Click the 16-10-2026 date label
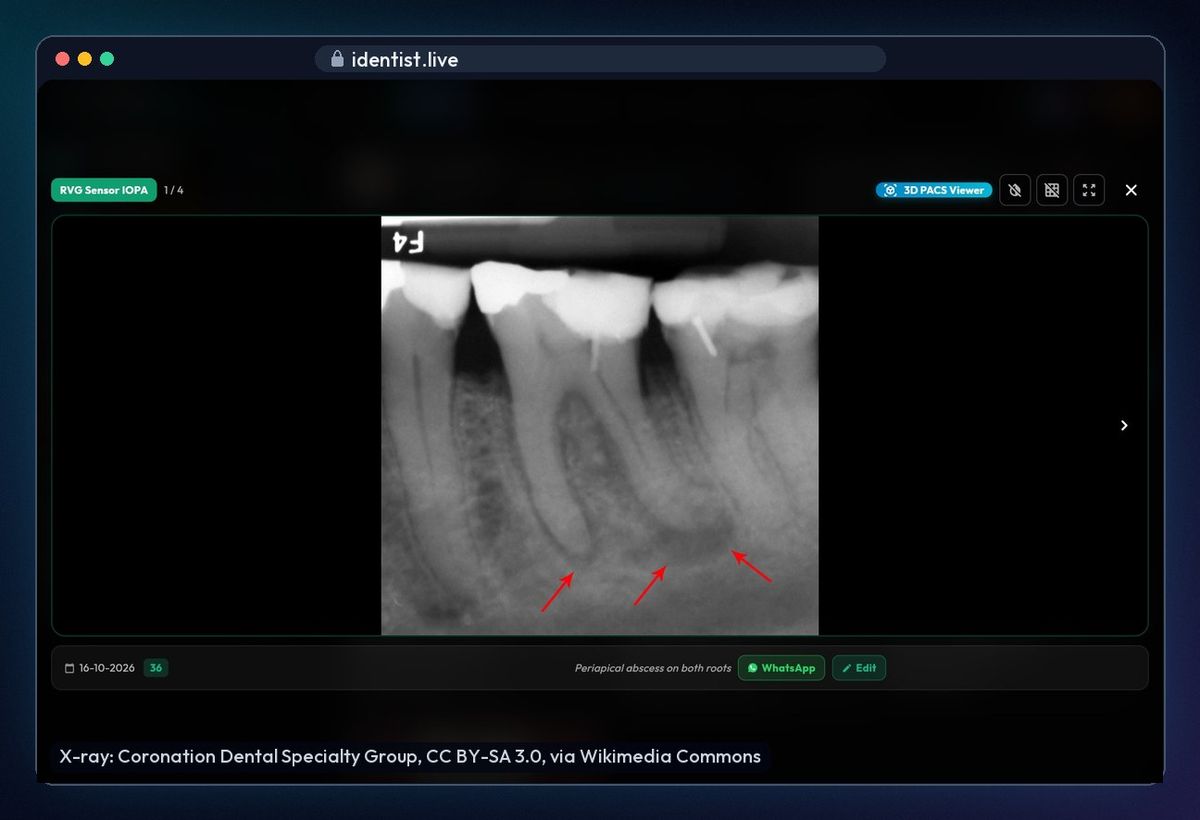This screenshot has width=1200, height=820. pyautogui.click(x=107, y=668)
